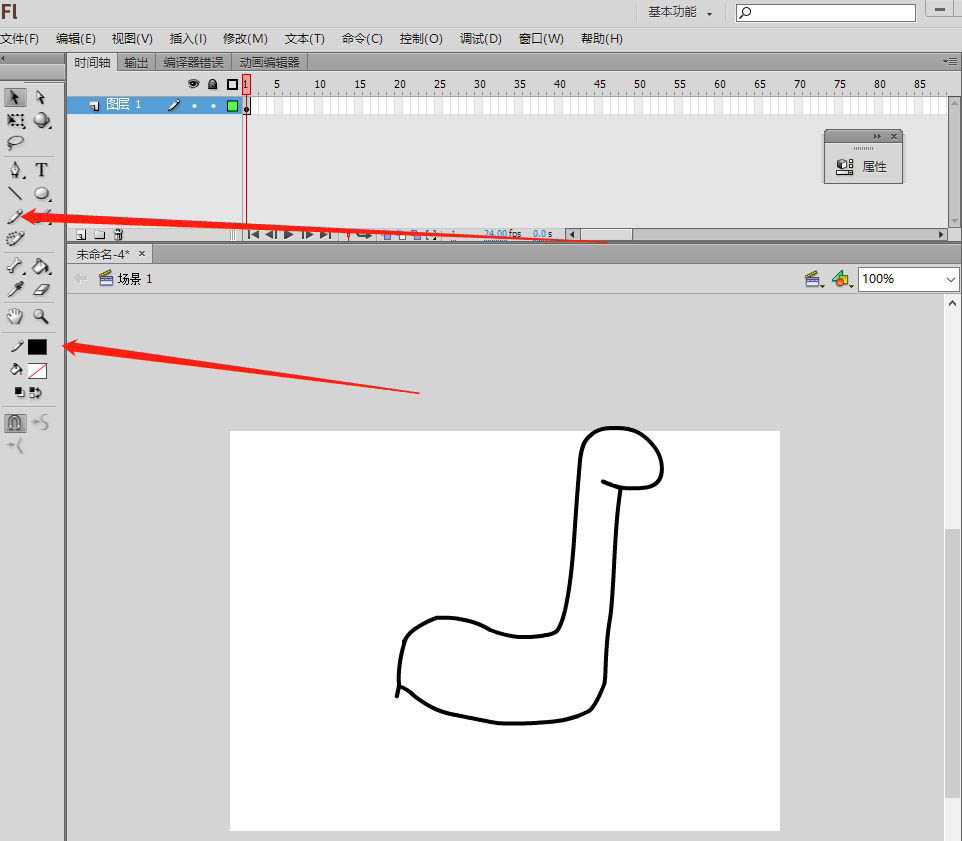962x841 pixels.
Task: Select the Text tool
Action: [x=41, y=169]
